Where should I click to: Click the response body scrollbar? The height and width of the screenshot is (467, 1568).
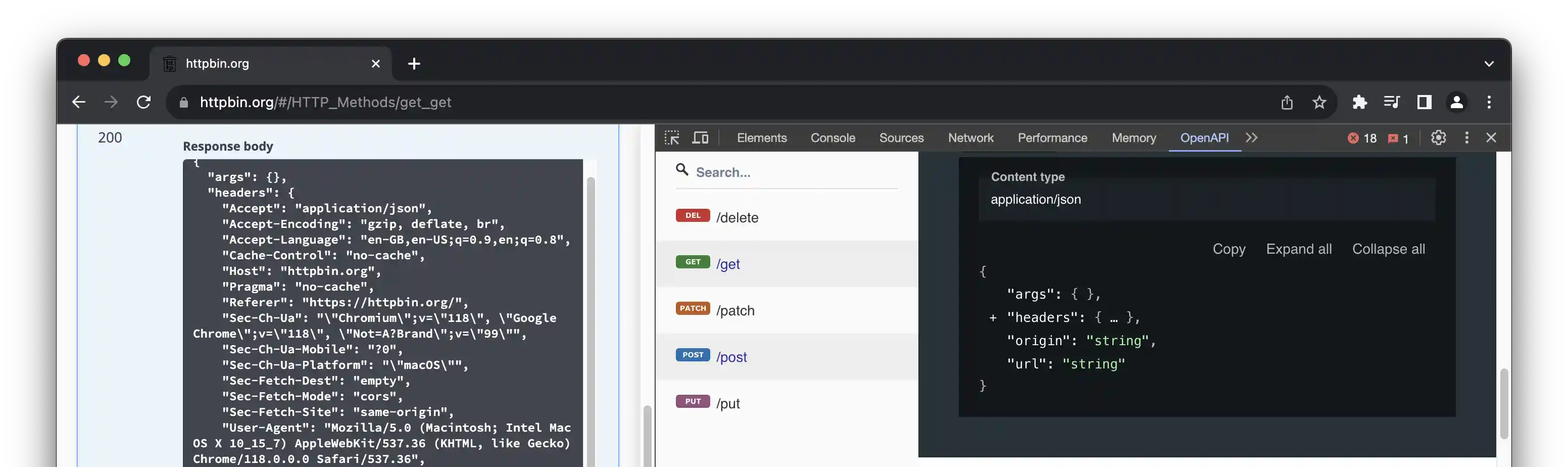[x=590, y=321]
